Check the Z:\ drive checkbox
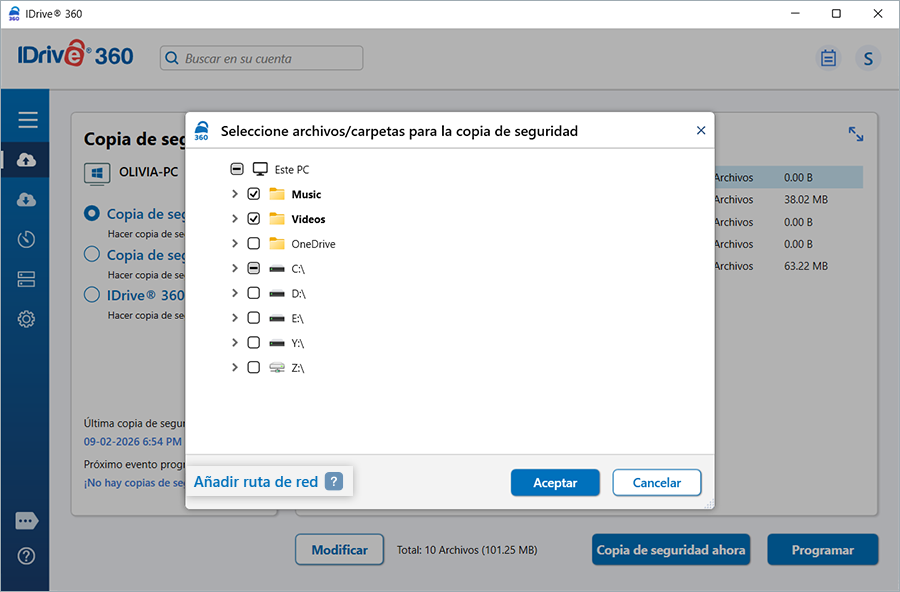 tap(253, 367)
